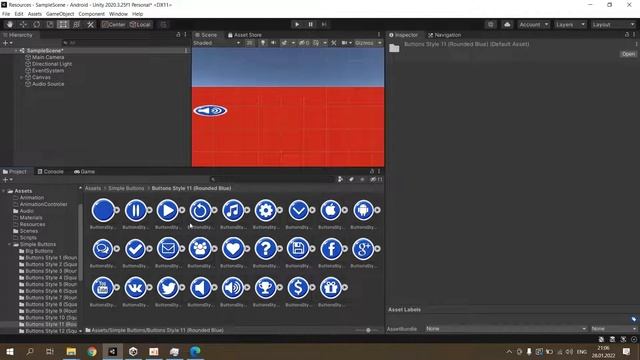Collapse the Assets root folder arrow
The width and height of the screenshot is (640, 360).
4,191
